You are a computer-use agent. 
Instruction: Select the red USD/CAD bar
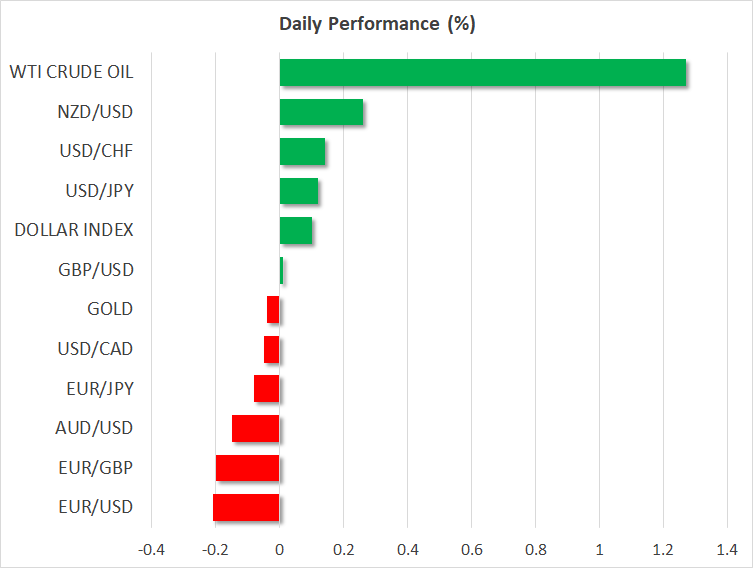[x=272, y=349]
